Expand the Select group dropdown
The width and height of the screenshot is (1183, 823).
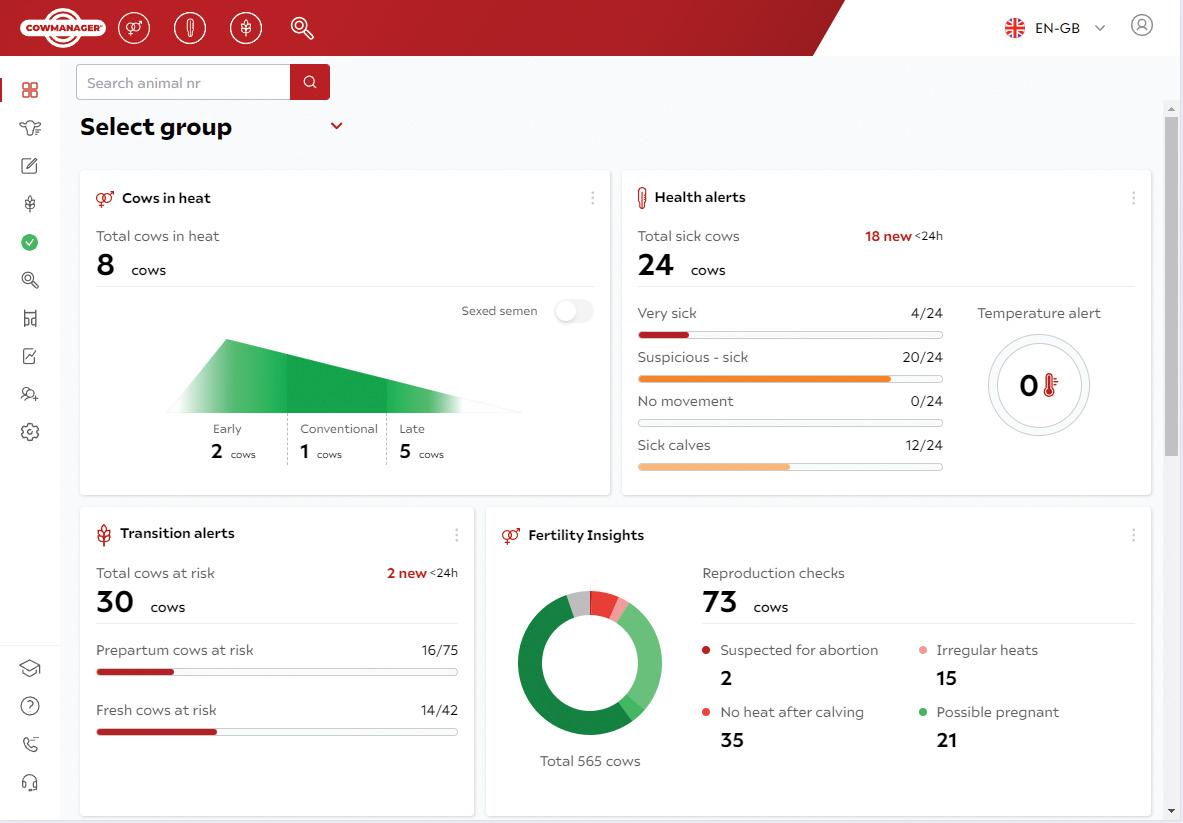click(x=336, y=126)
